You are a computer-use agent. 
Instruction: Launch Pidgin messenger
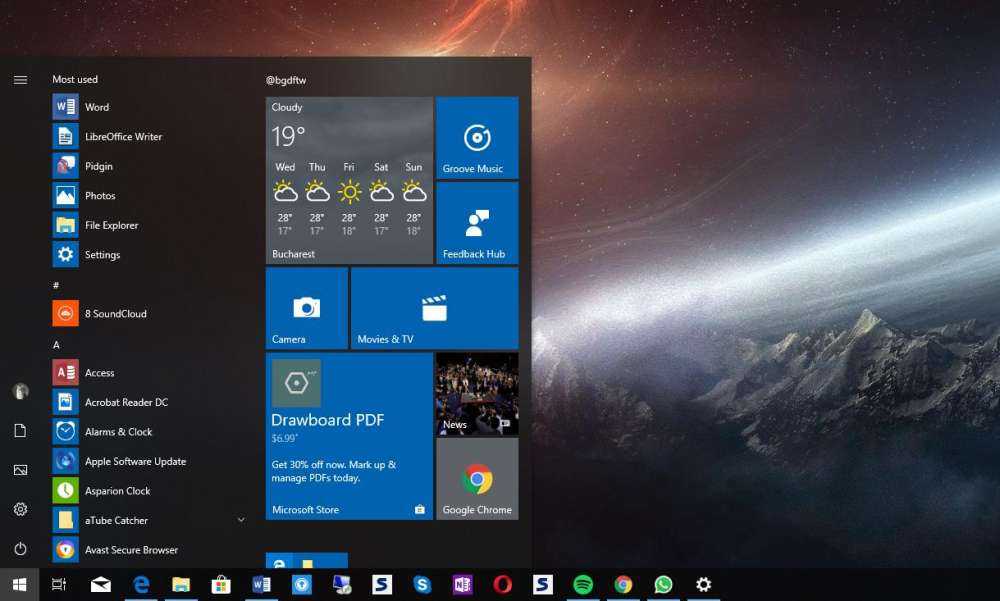coord(97,166)
